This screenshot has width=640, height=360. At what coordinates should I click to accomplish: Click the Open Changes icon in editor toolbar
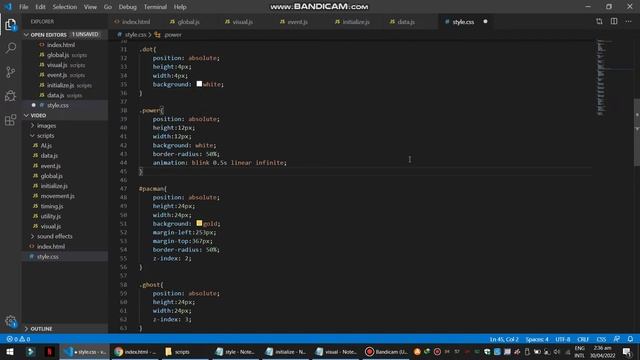coord(599,21)
